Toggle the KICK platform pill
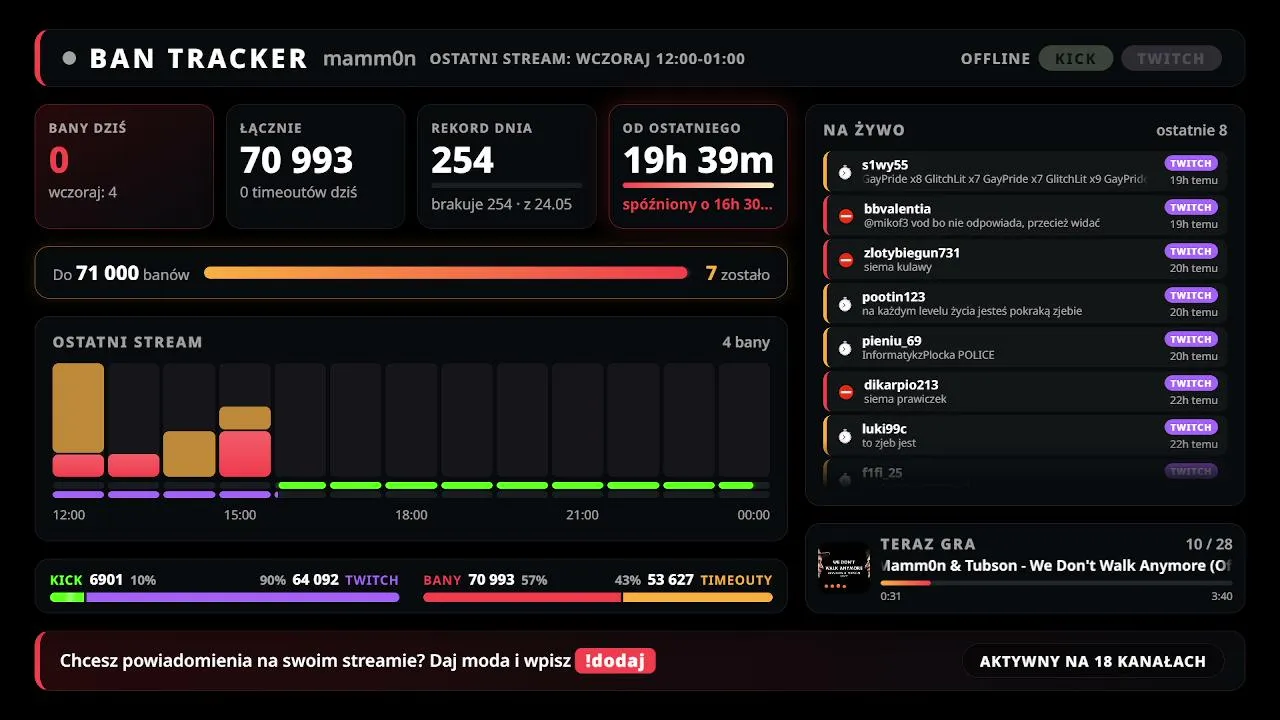 pyautogui.click(x=1076, y=58)
